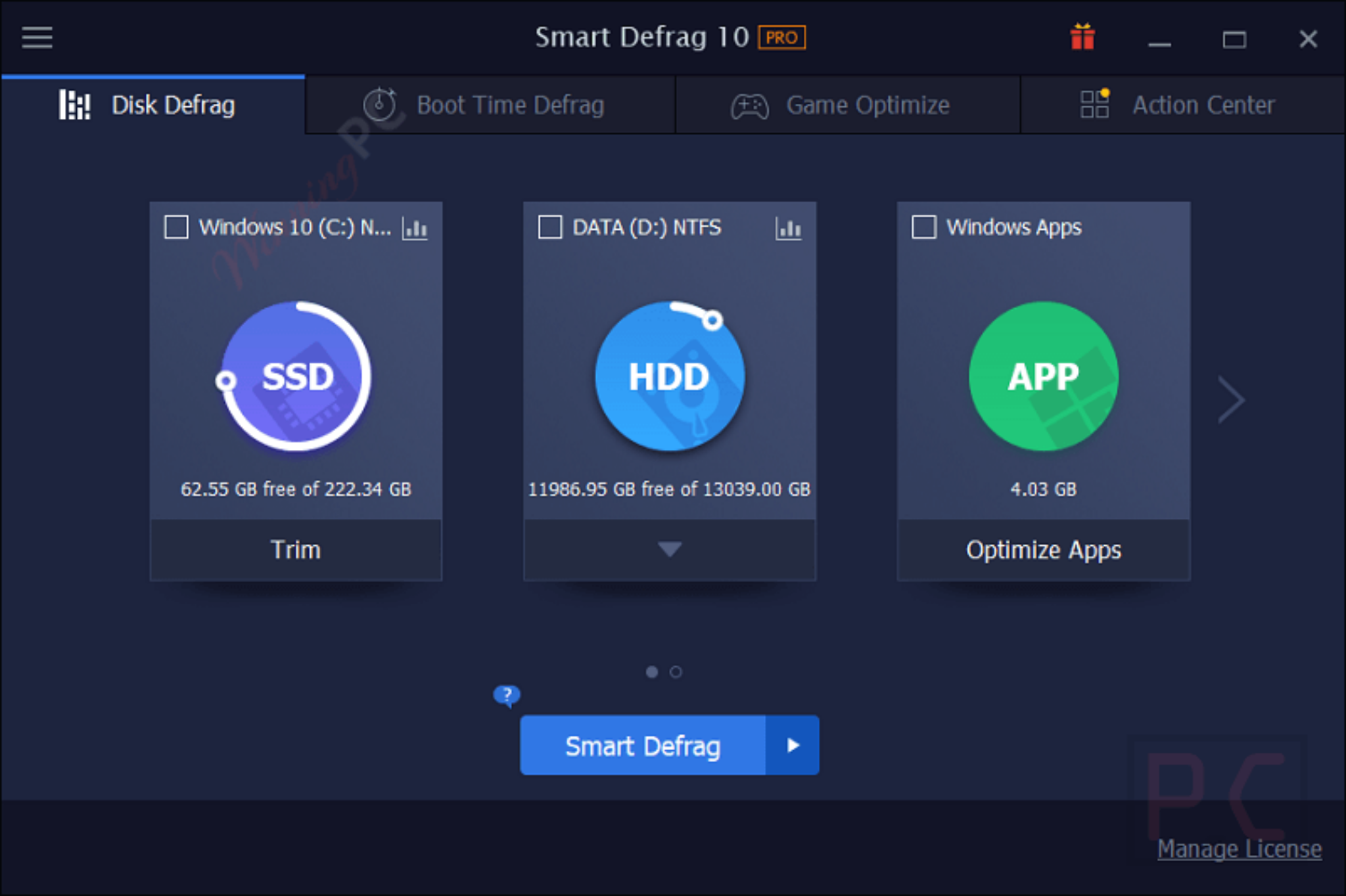Click the green APP icon
Viewport: 1346px width, 896px height.
pos(1042,376)
